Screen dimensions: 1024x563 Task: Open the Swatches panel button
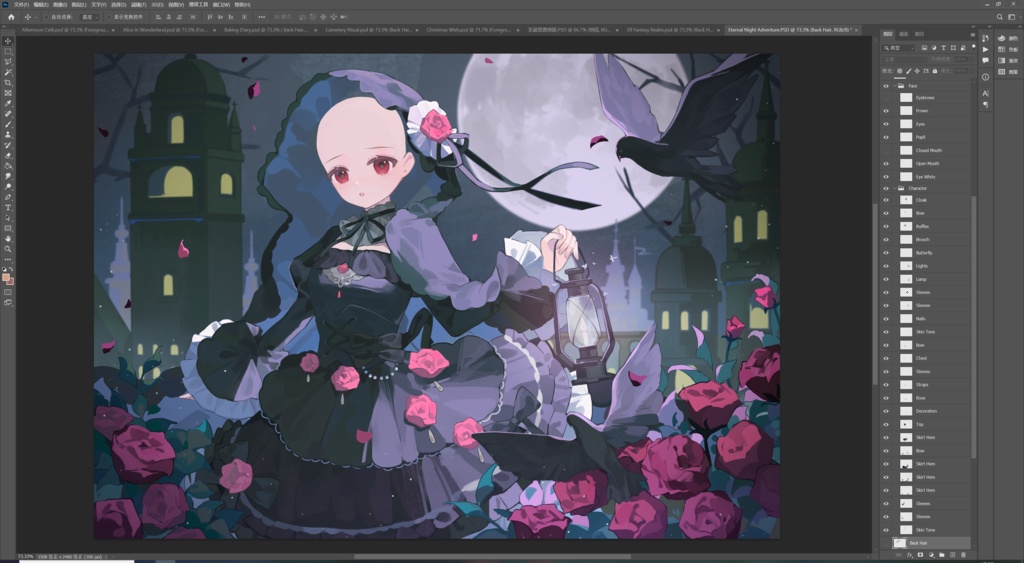pos(1006,49)
